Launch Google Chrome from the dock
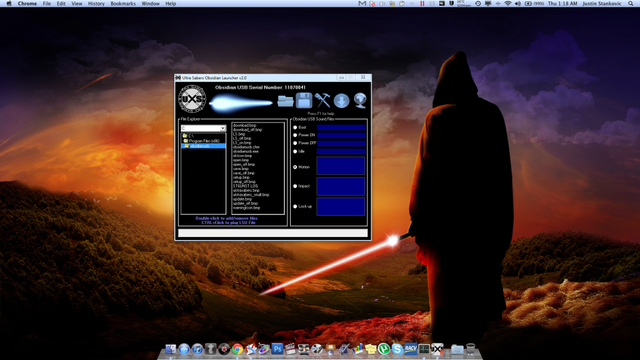Image resolution: width=640 pixels, height=360 pixels. point(237,349)
